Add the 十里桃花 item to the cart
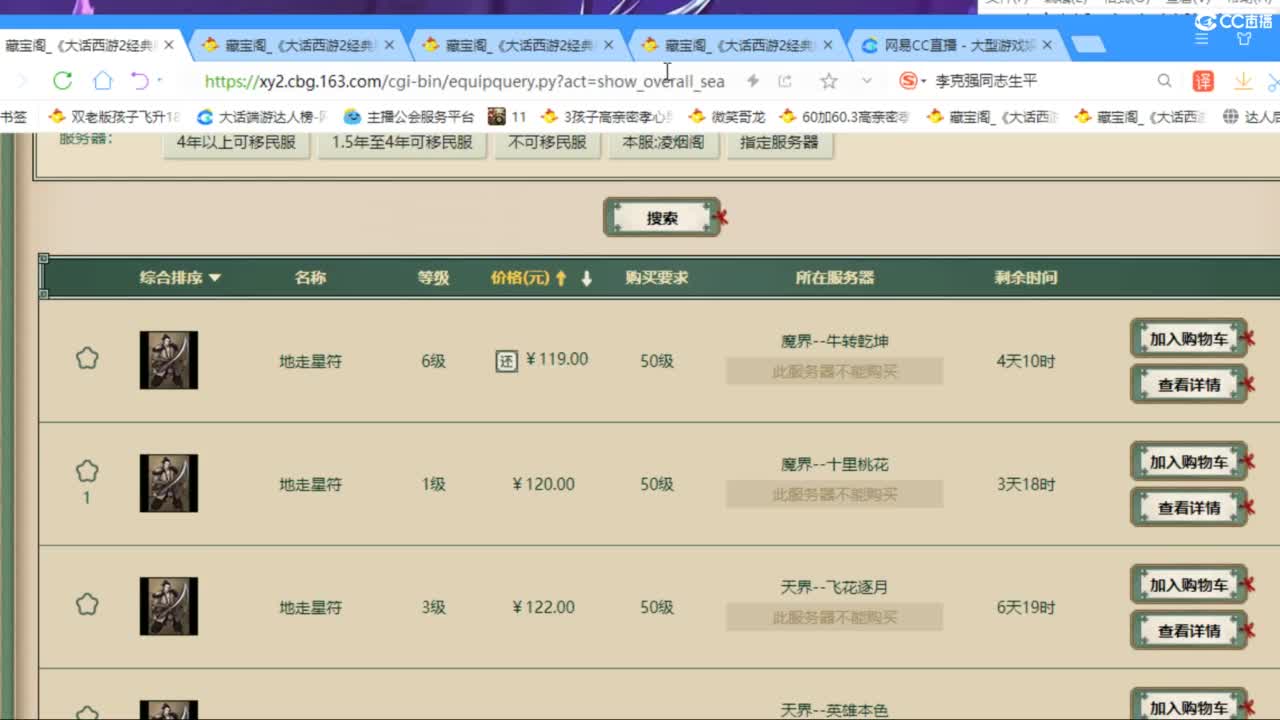Viewport: 1280px width, 720px height. [1189, 462]
